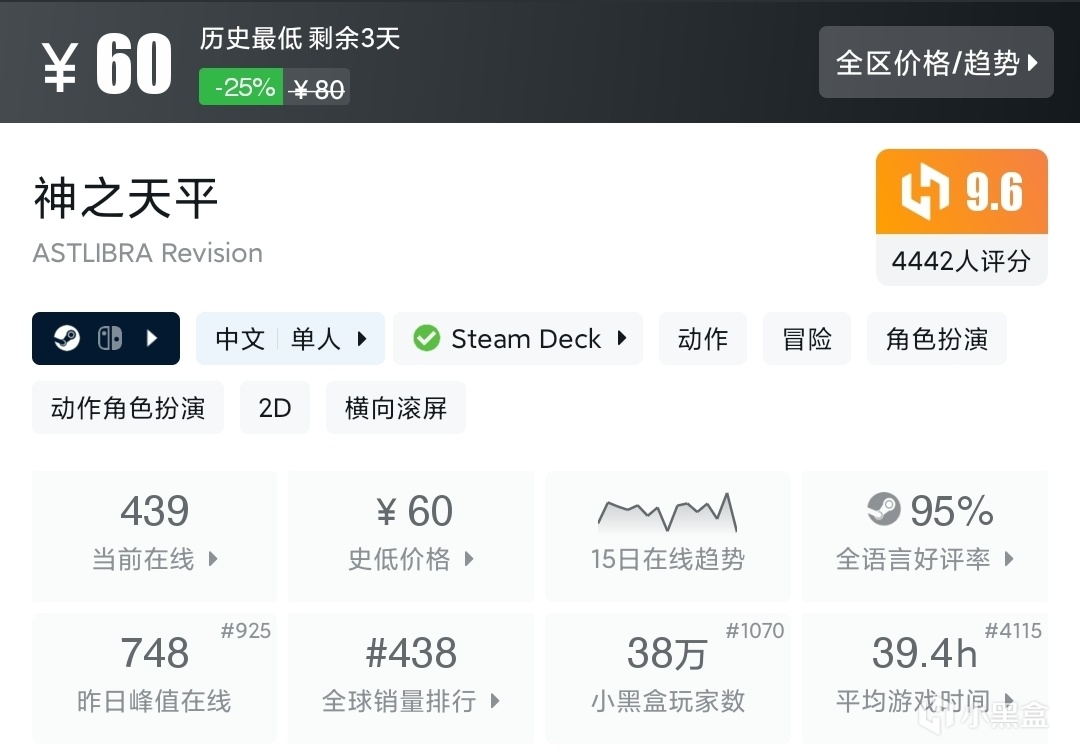This screenshot has height=754, width=1080.
Task: Click the green Steam Deck verified checkmark
Action: (427, 339)
